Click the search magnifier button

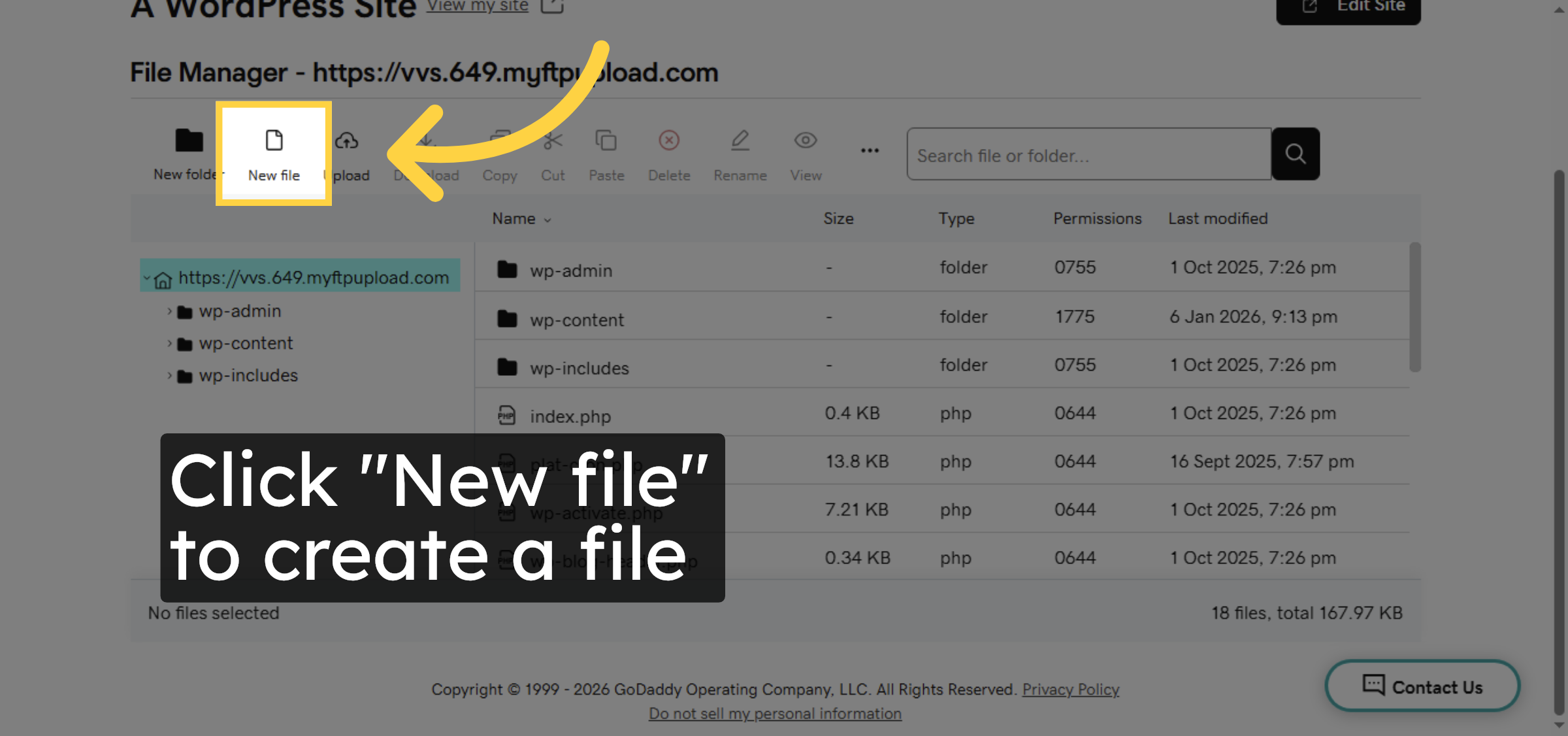tap(1296, 154)
